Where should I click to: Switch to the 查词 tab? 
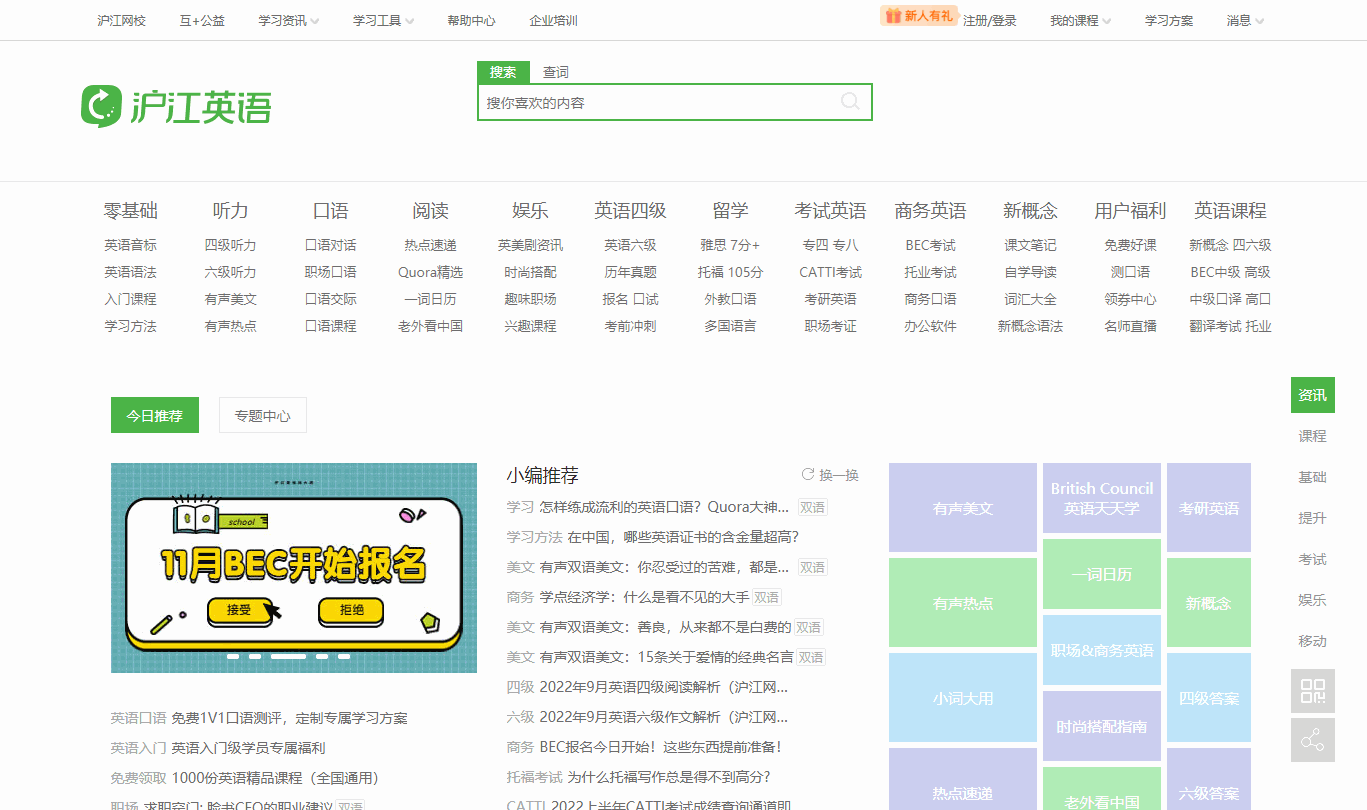pos(556,72)
